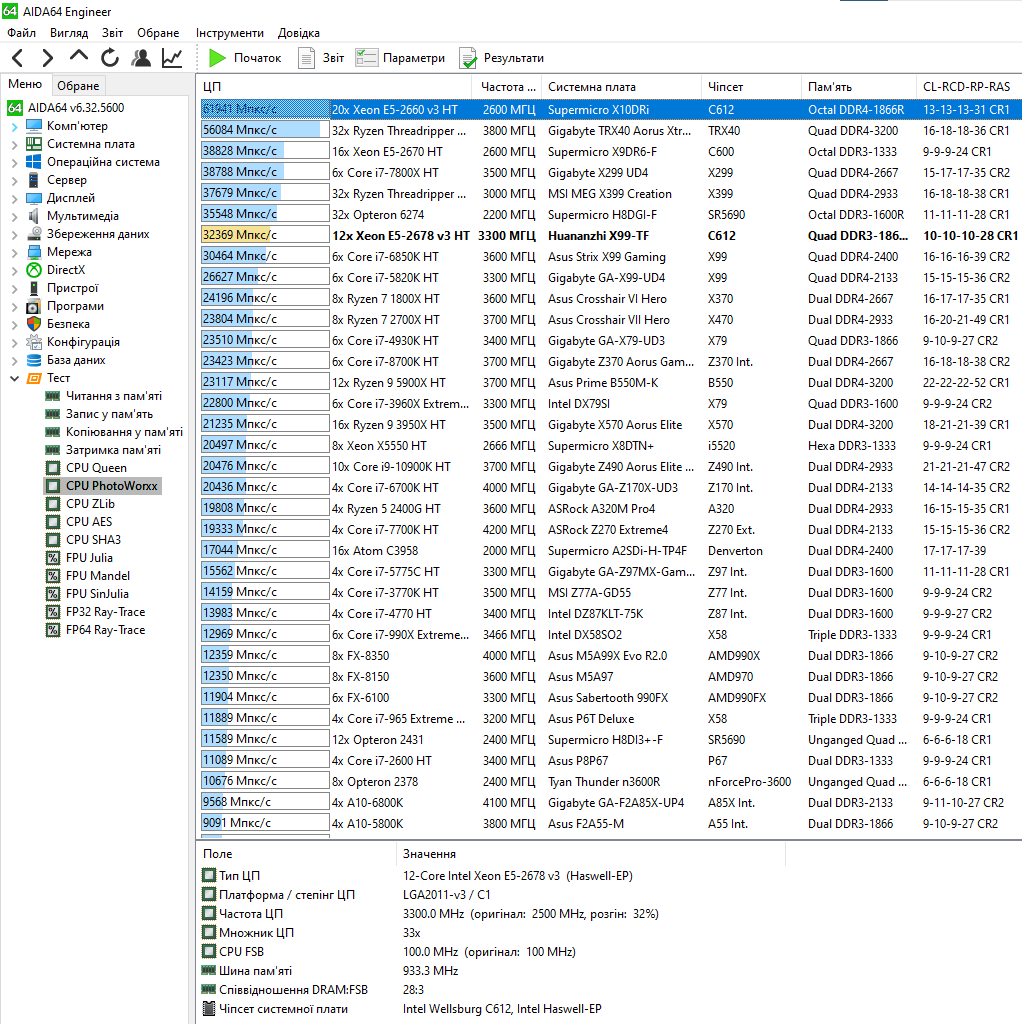The height and width of the screenshot is (1024, 1022).
Task: Select Пристрої in the sidebar tree
Action: coord(63,288)
